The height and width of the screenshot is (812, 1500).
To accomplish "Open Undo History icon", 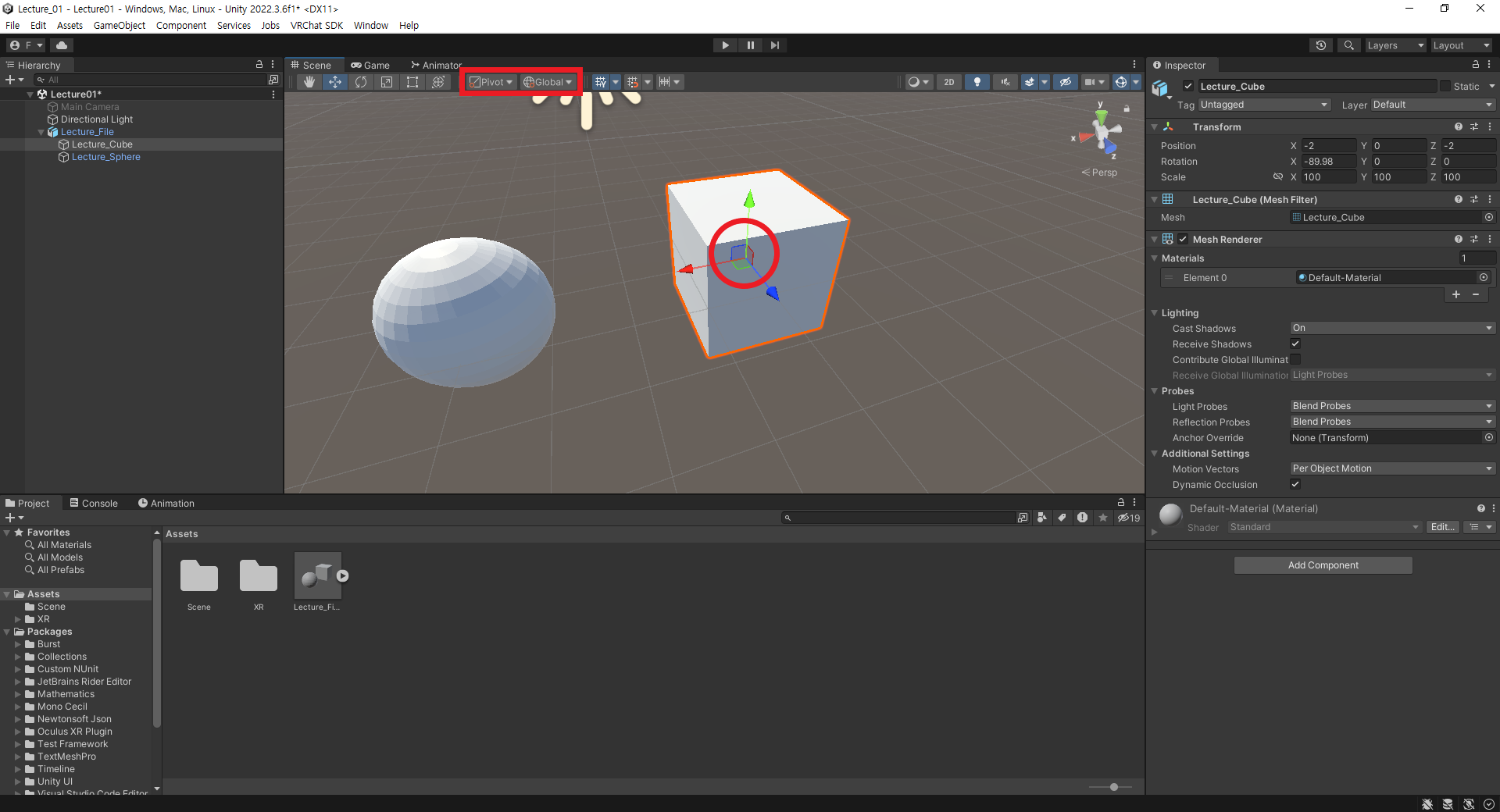I will coord(1321,45).
